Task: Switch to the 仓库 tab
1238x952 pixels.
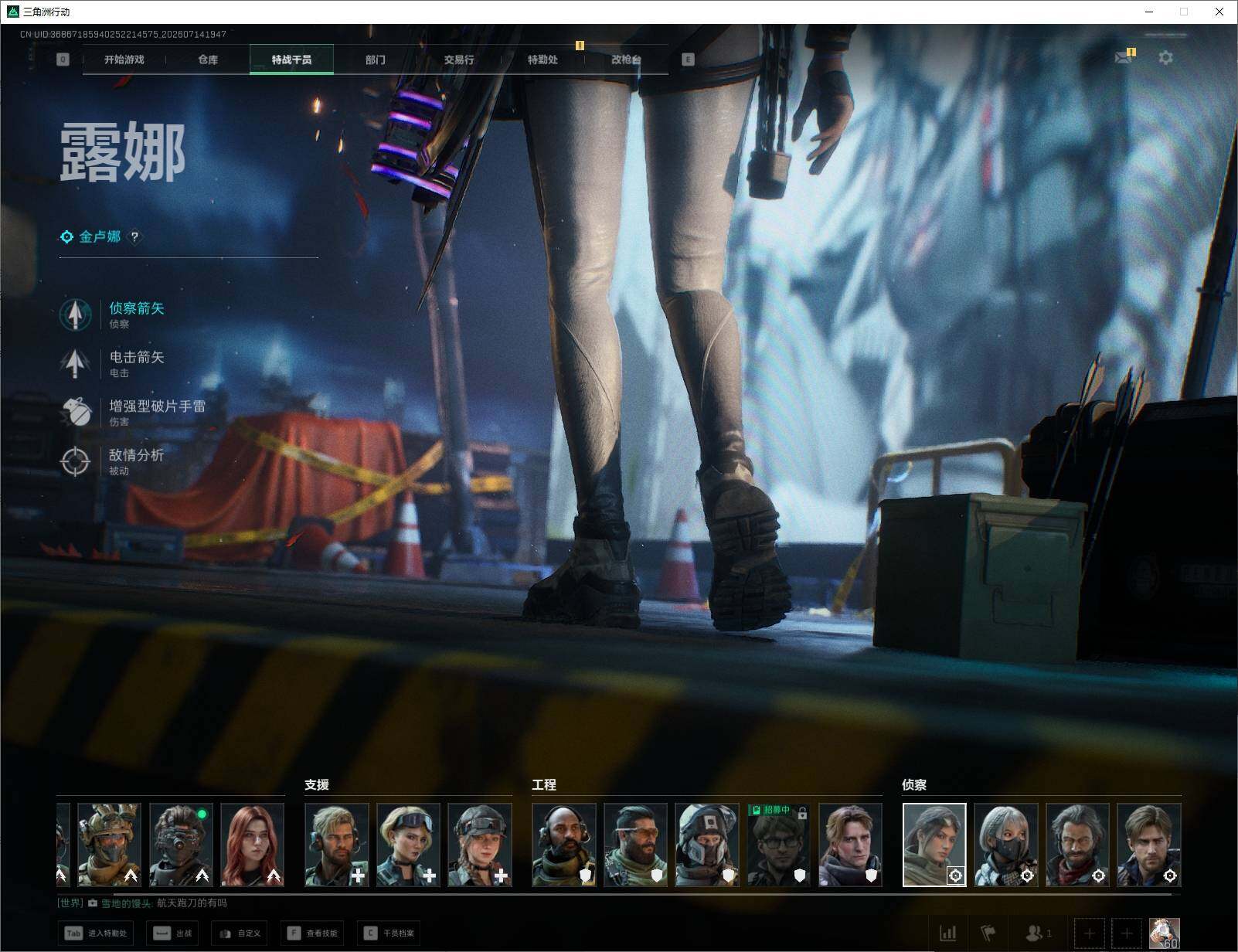Action: tap(208, 59)
